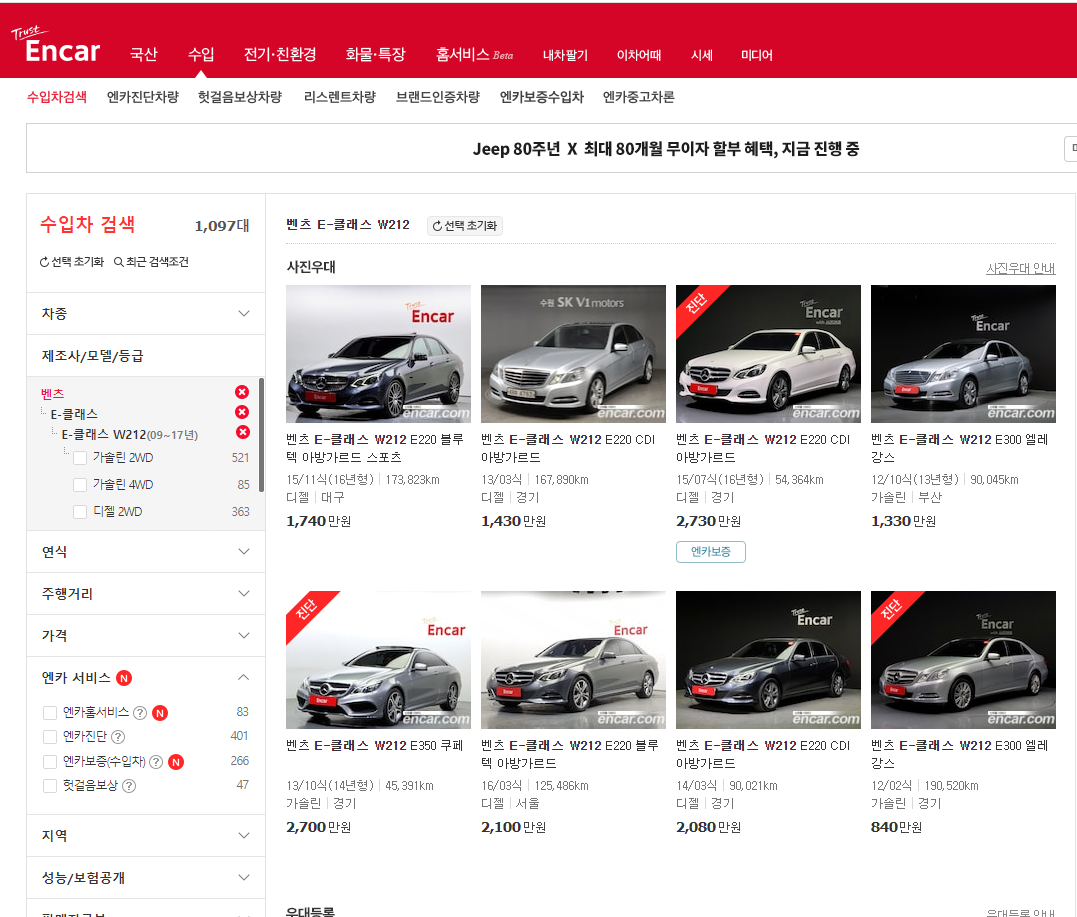Open the E350 쿠페 listing title
The width and height of the screenshot is (1077, 917).
pos(375,746)
